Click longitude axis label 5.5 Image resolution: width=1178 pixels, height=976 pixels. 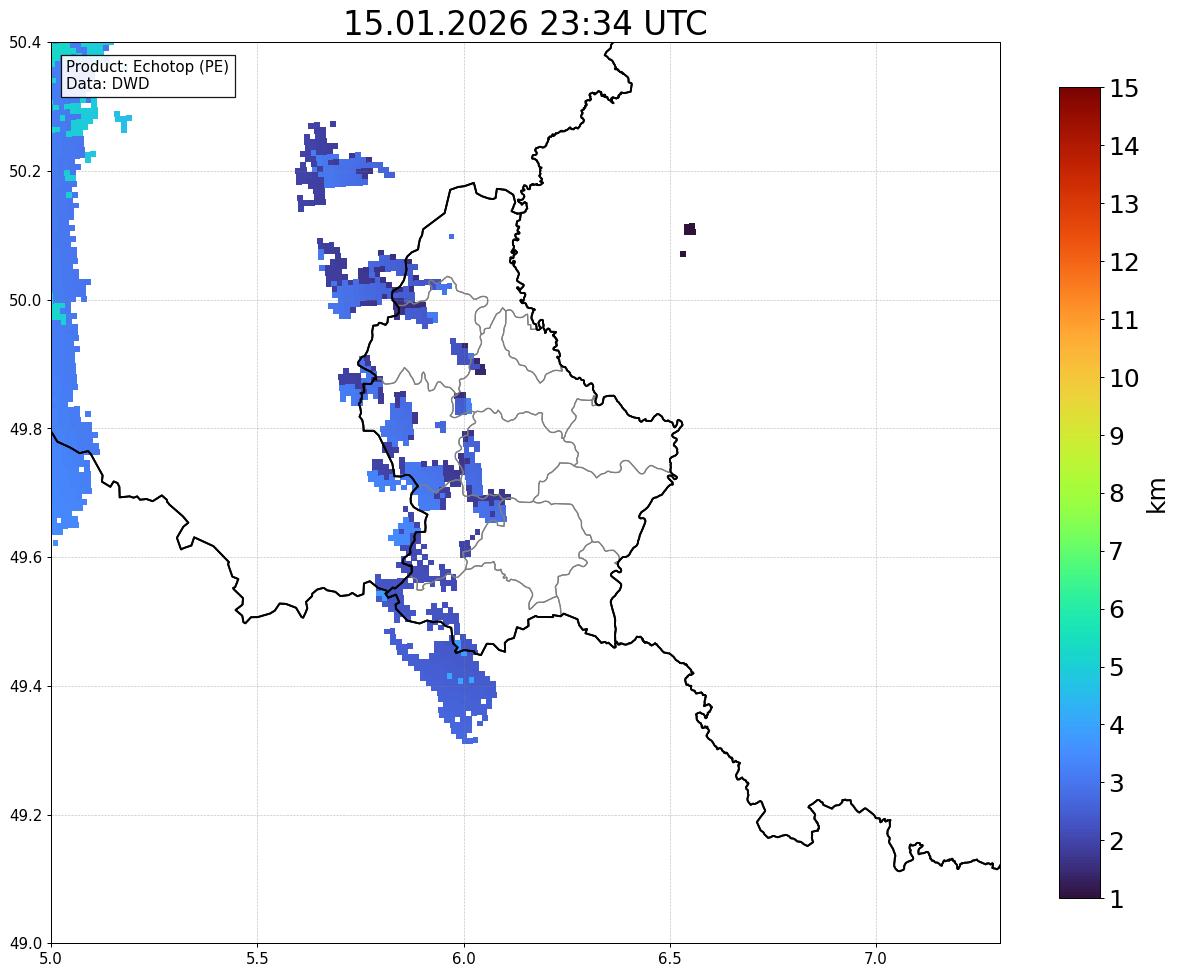tap(258, 959)
